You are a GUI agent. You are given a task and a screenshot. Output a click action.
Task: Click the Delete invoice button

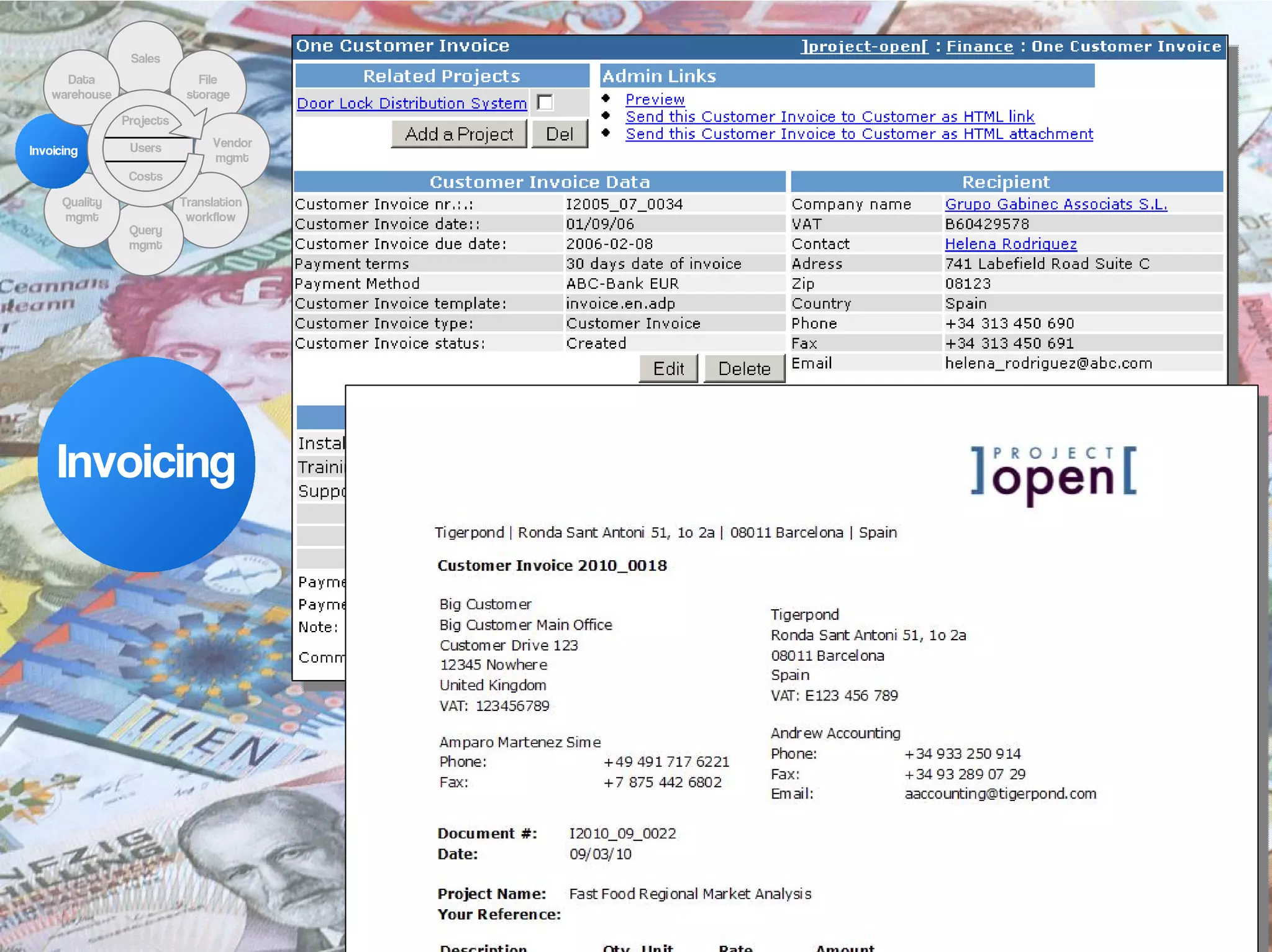744,369
